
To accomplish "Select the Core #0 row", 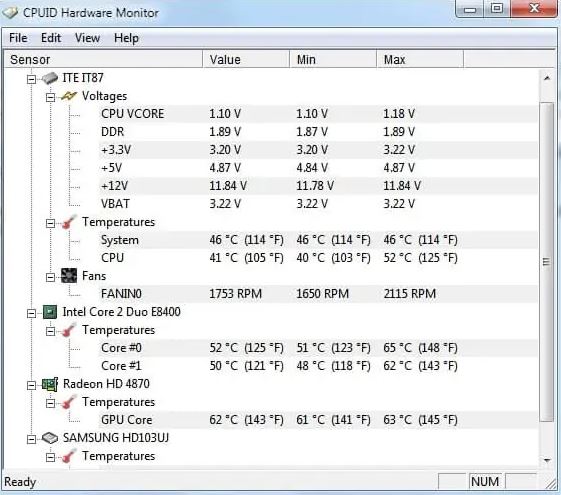I will point(318,348).
